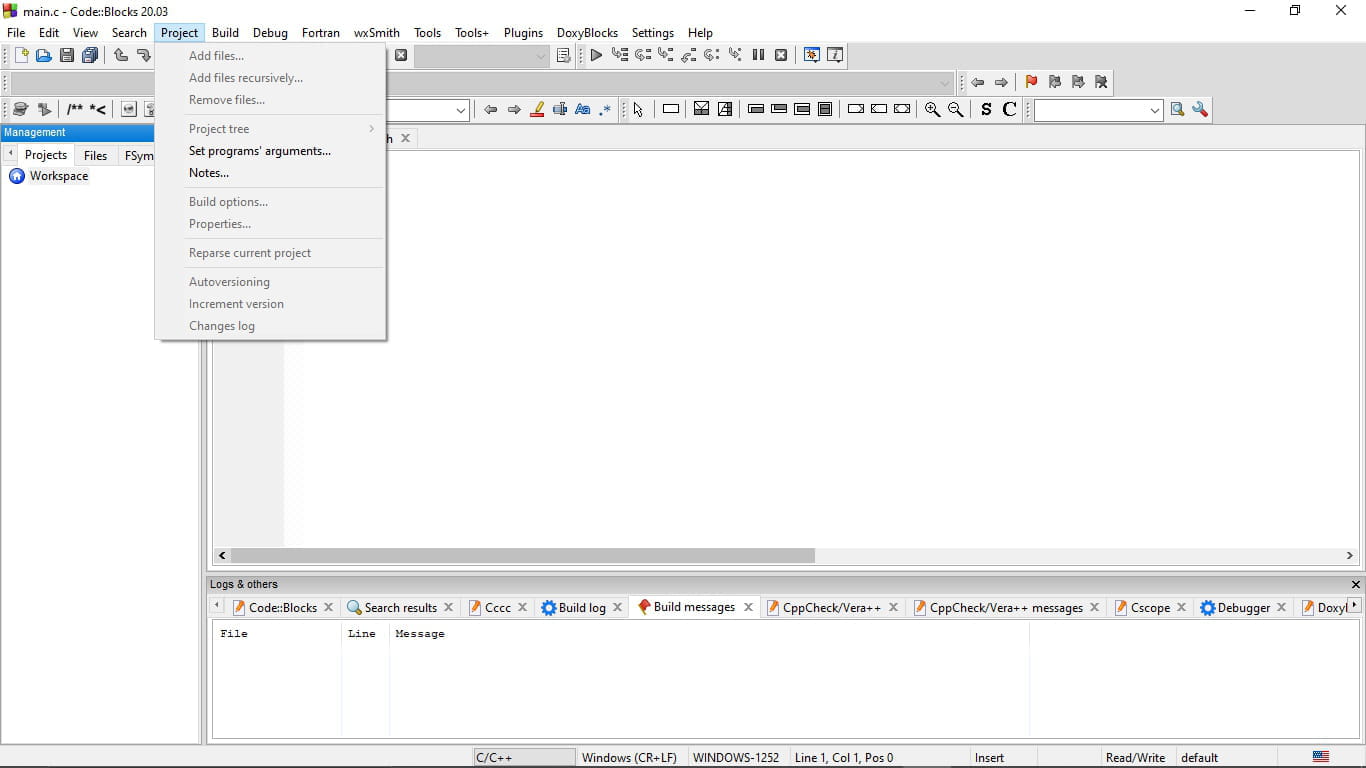The width and height of the screenshot is (1366, 768).
Task: Open the right toolbar combo box dropdown
Action: pyautogui.click(x=1155, y=110)
